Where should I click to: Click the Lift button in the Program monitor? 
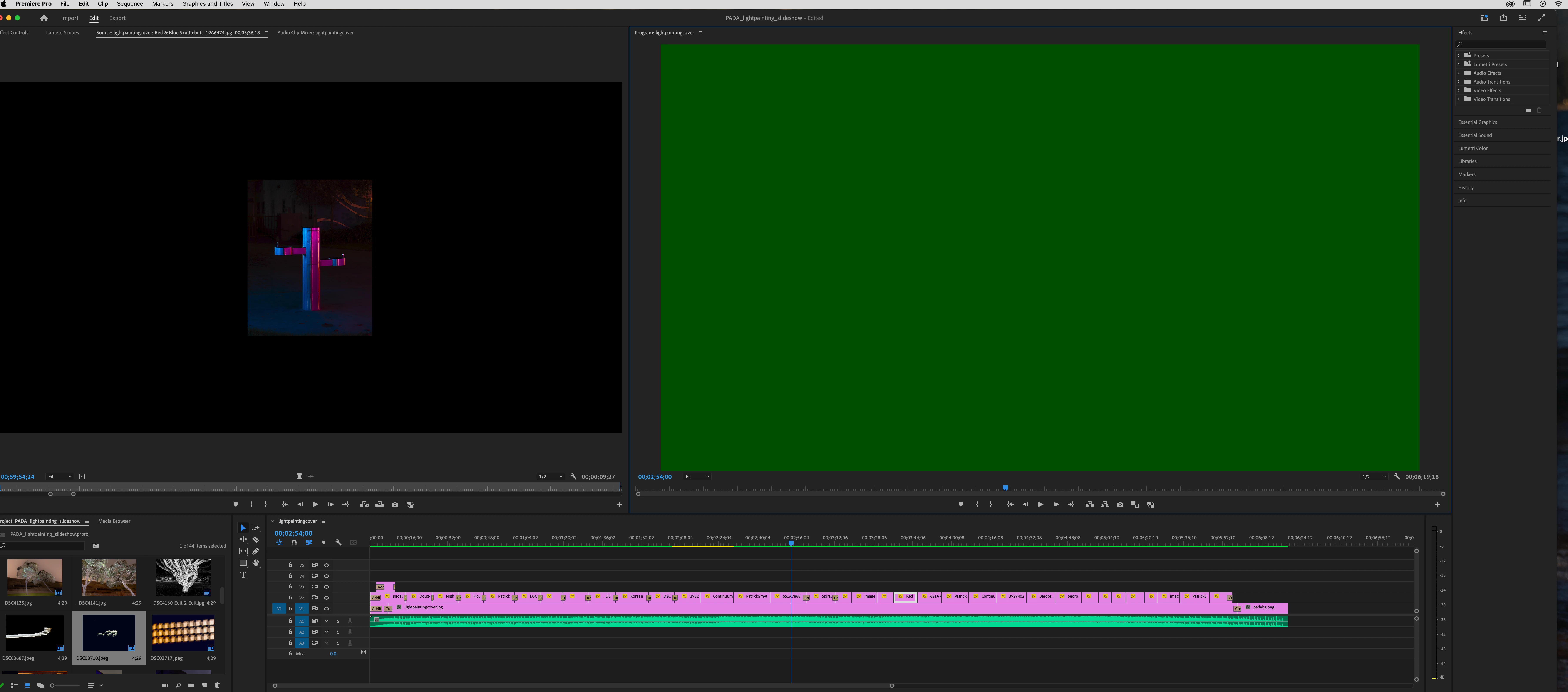coord(1090,505)
